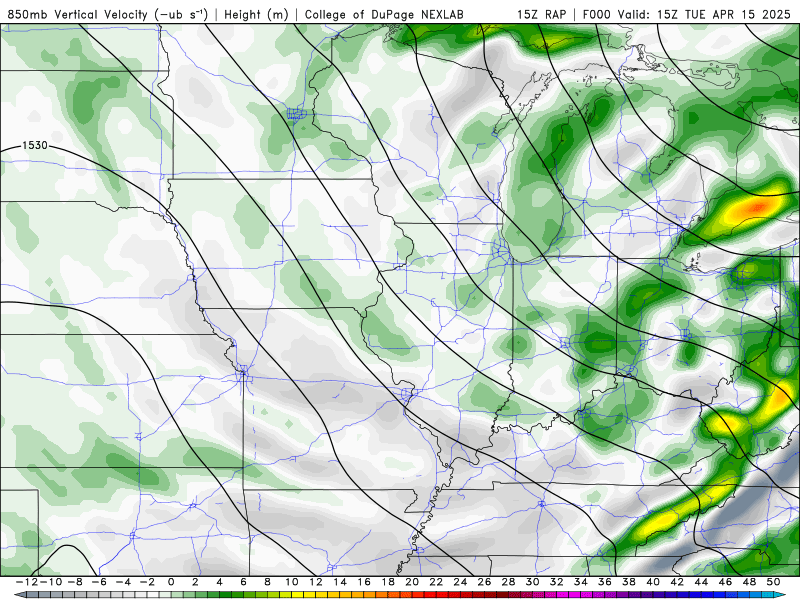The height and width of the screenshot is (600, 800).
Task: Click the 18 label on the color scale
Action: click(388, 582)
